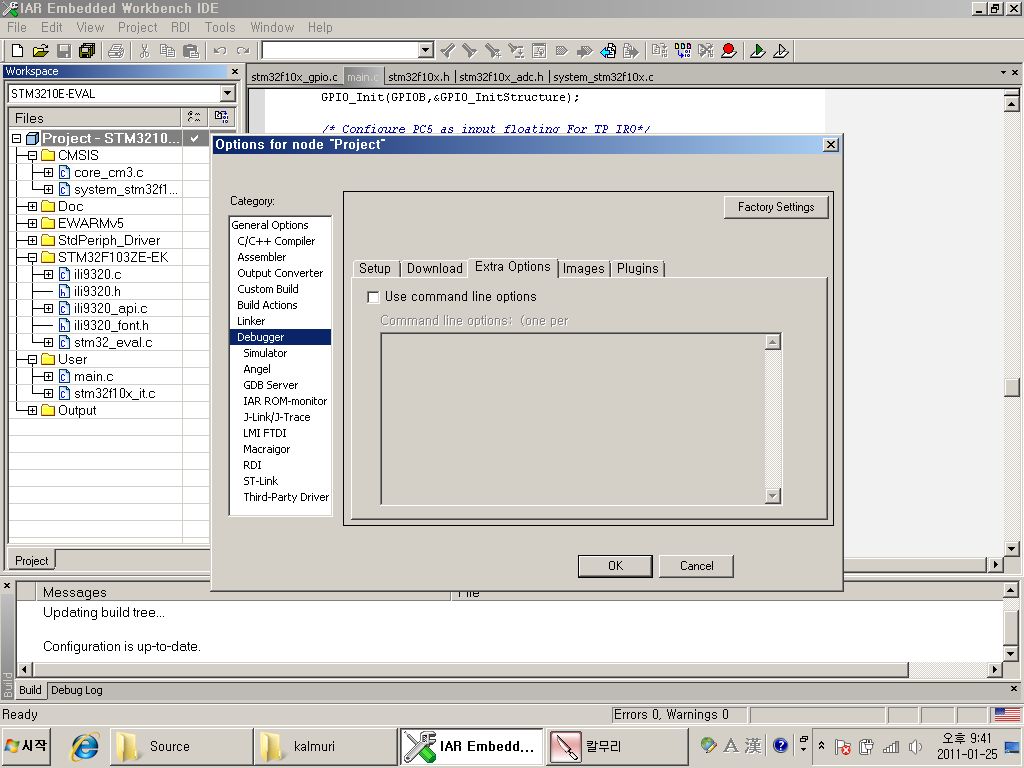
Task: Open the Tools menu
Action: pos(219,27)
